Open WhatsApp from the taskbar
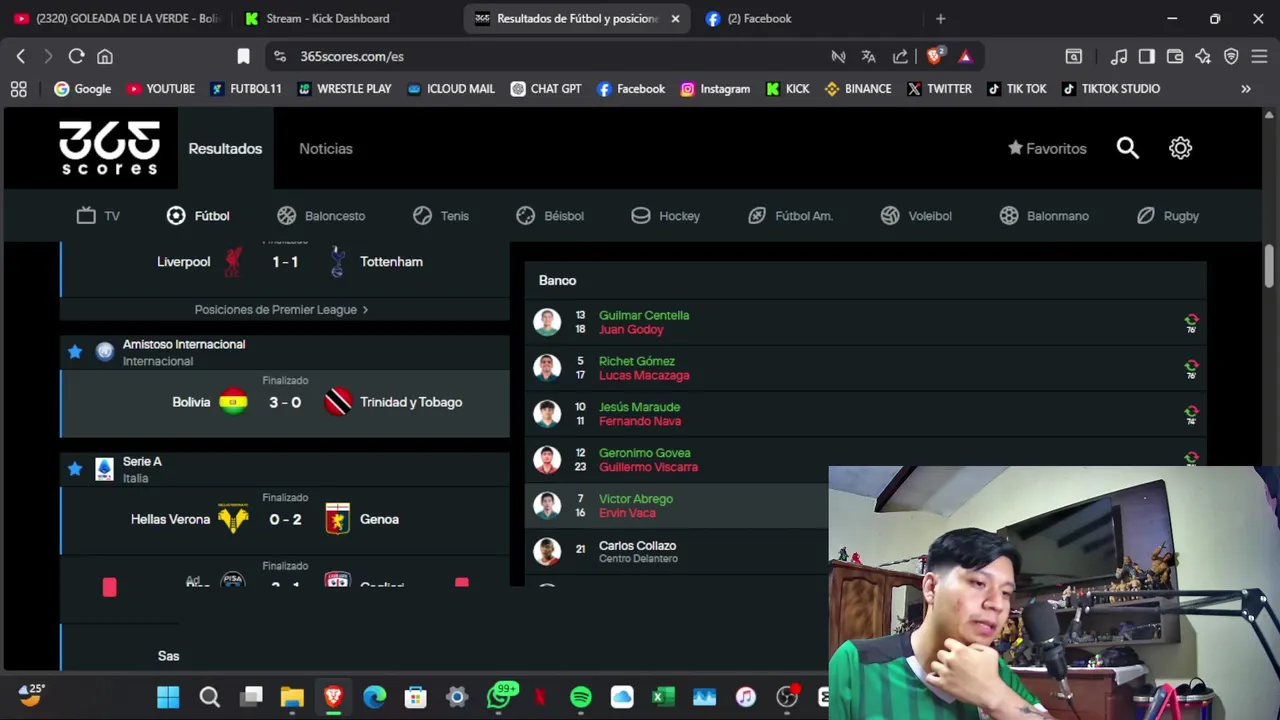1280x720 pixels. (x=498, y=697)
